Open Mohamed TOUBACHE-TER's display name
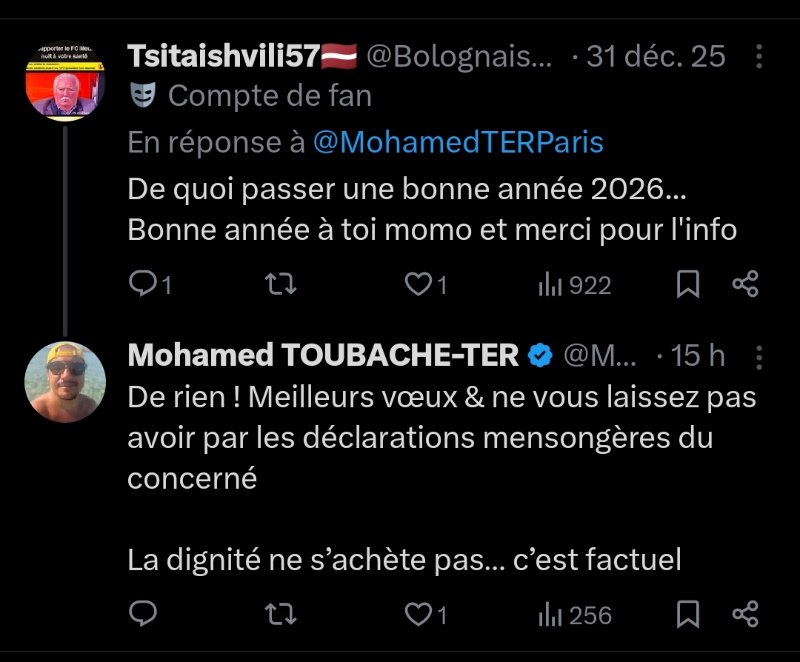This screenshot has width=800, height=662. point(323,355)
